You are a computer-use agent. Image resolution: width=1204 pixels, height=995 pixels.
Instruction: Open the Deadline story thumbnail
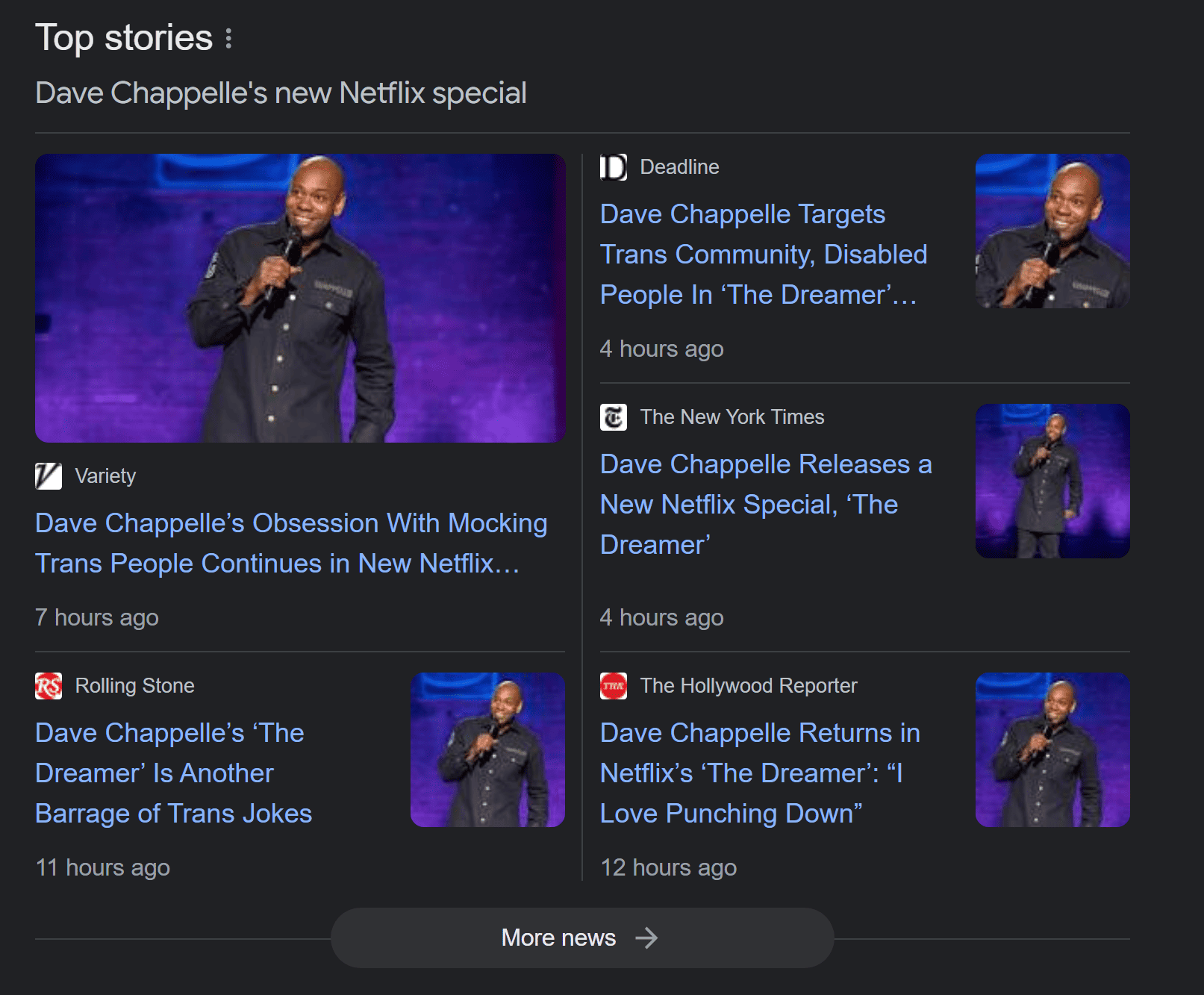(x=1052, y=231)
